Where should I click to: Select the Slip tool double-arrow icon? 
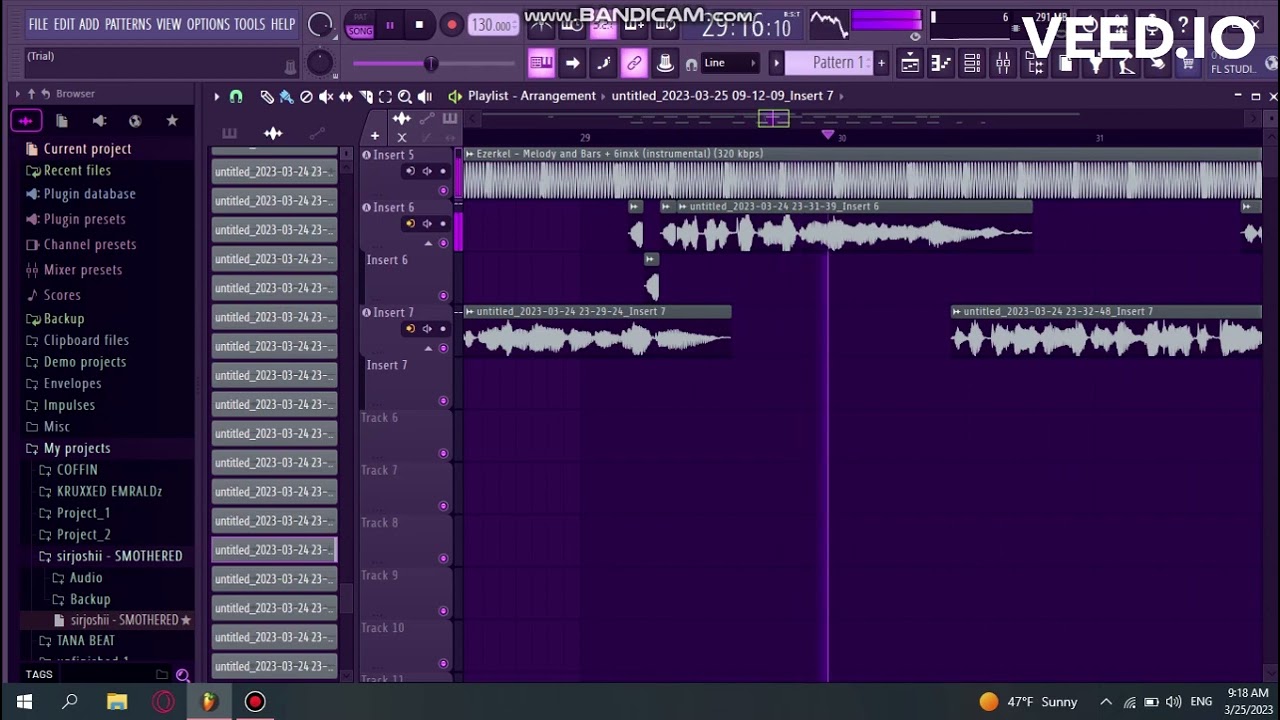pyautogui.click(x=346, y=97)
